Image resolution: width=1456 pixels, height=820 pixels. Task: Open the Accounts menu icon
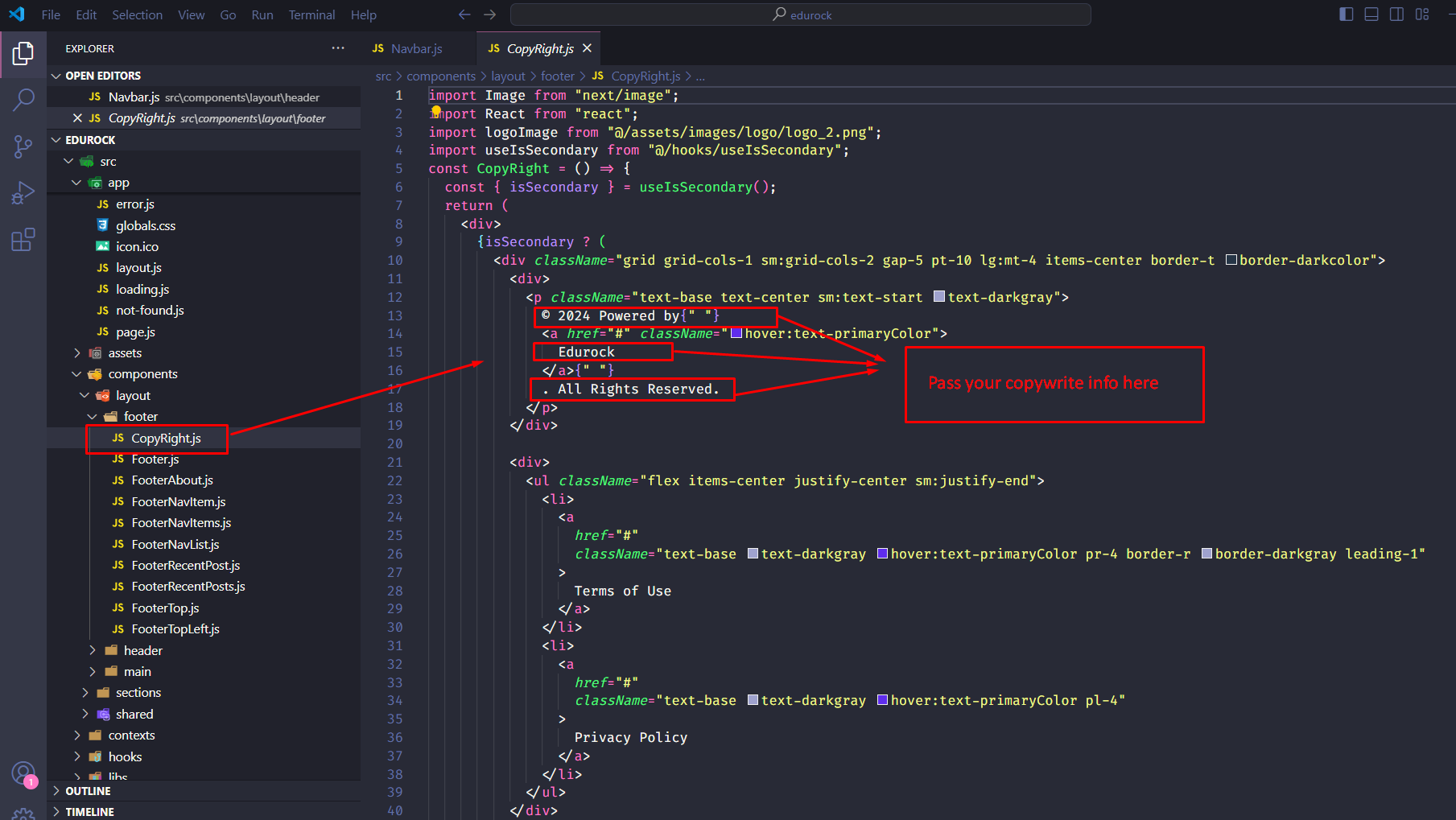coord(23,774)
